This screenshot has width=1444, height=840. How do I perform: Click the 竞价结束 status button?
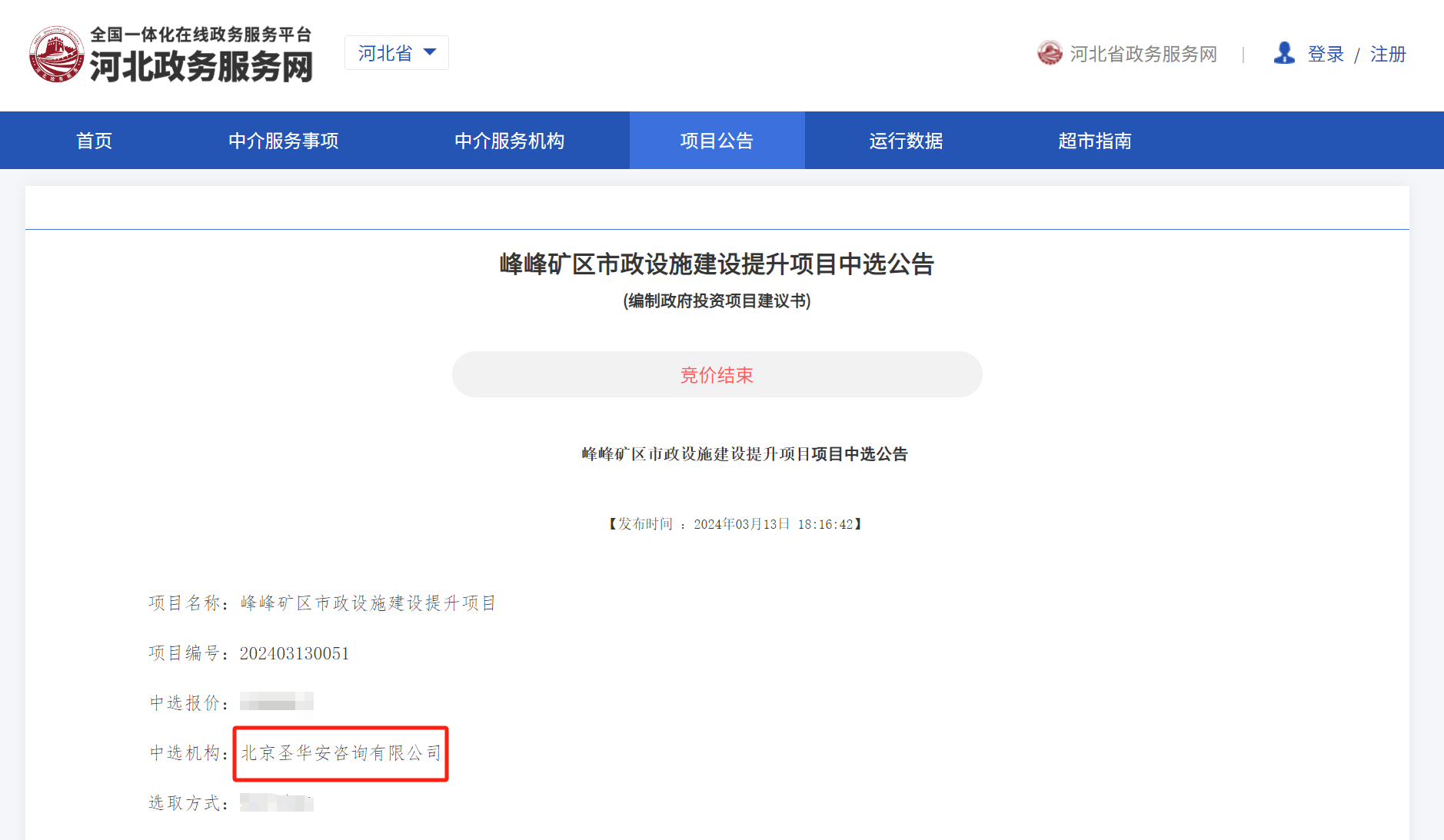717,374
